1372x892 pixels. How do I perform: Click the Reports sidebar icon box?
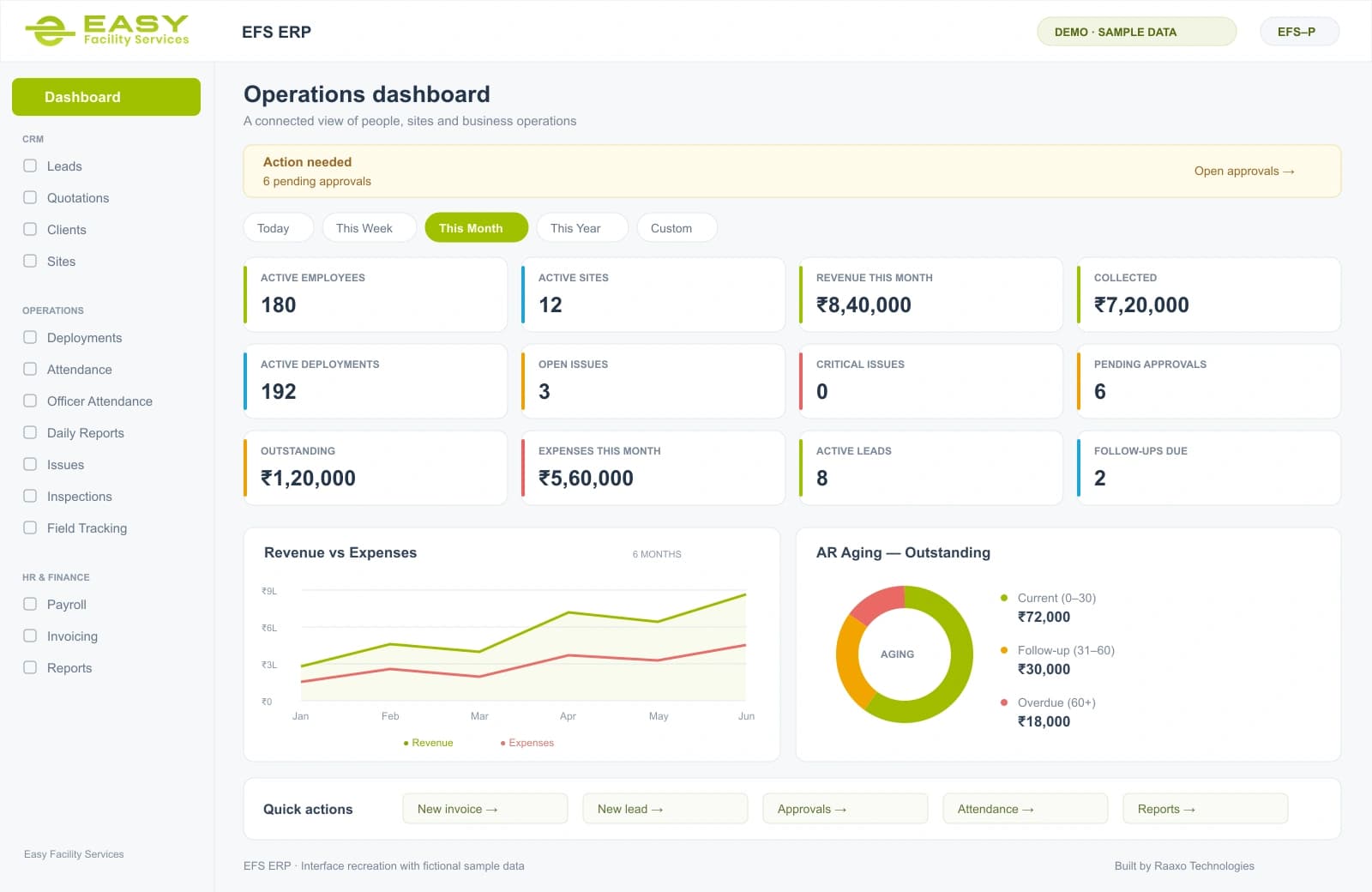(x=30, y=667)
